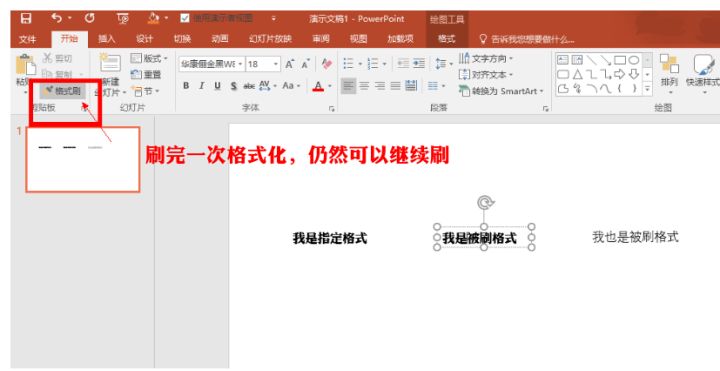Screen dimensions: 720x371
Task: Open the 文件 menu tab
Action: 28,39
